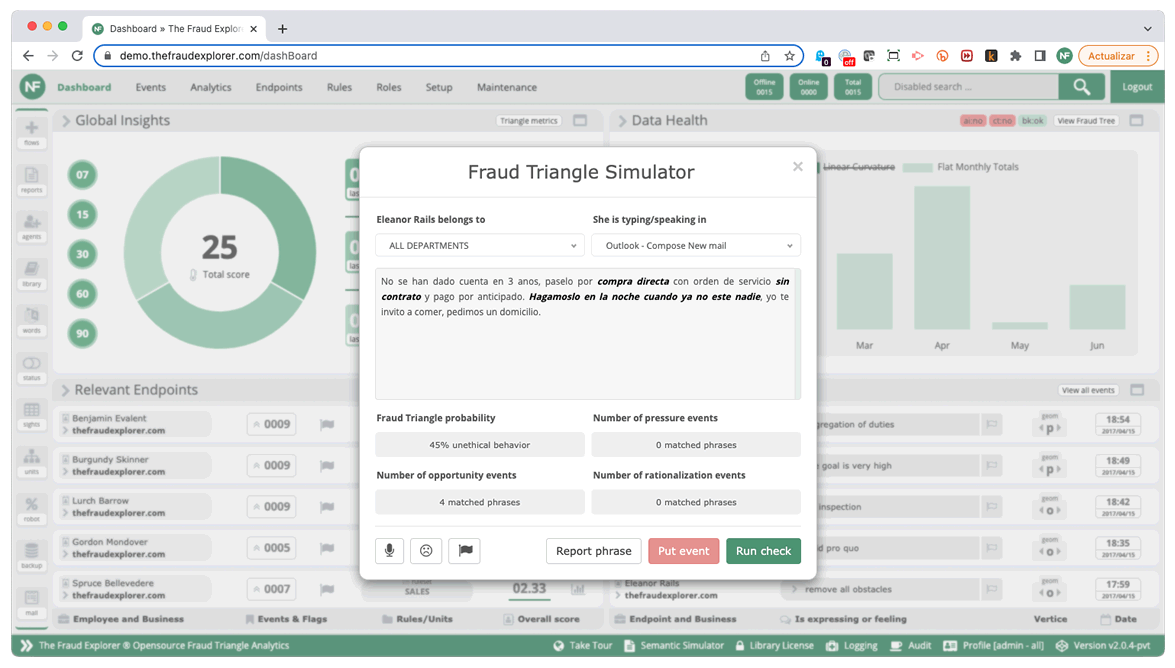Click the Report phrase button
The height and width of the screenshot is (668, 1175).
[x=593, y=551]
